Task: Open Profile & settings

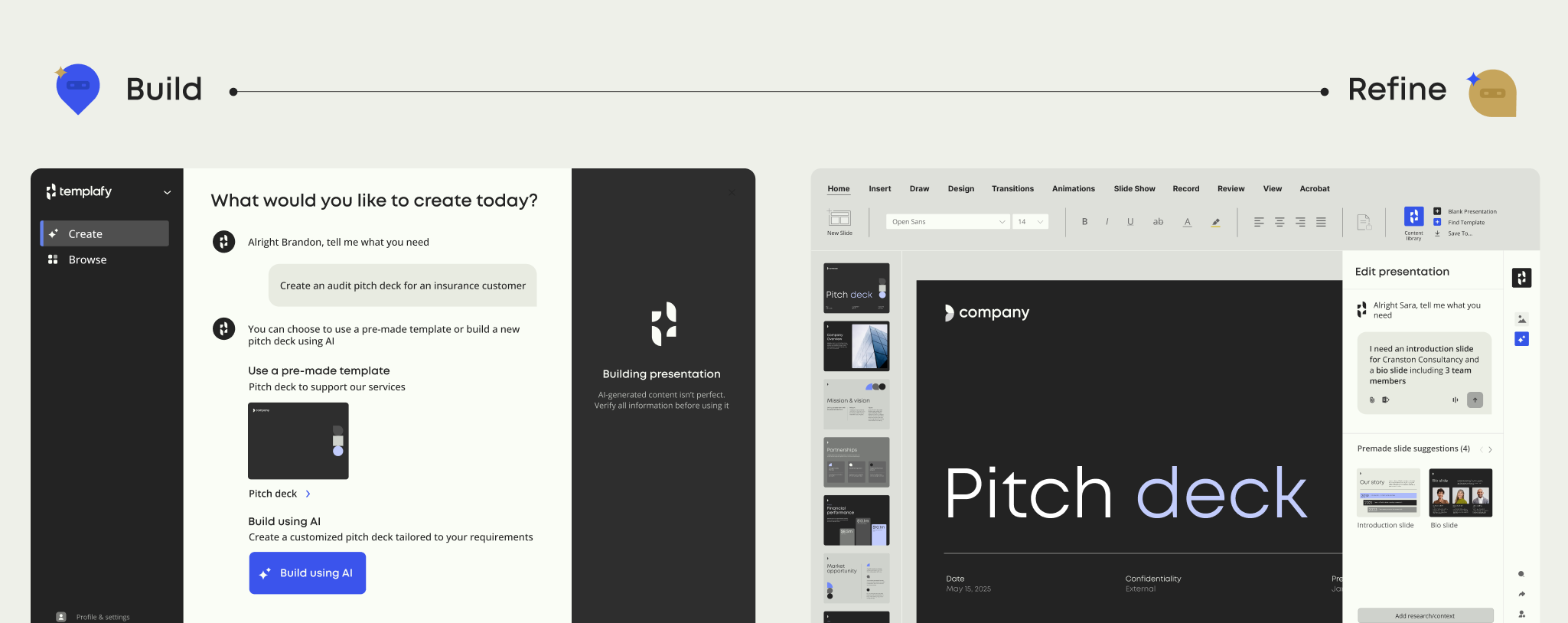Action: click(x=93, y=617)
